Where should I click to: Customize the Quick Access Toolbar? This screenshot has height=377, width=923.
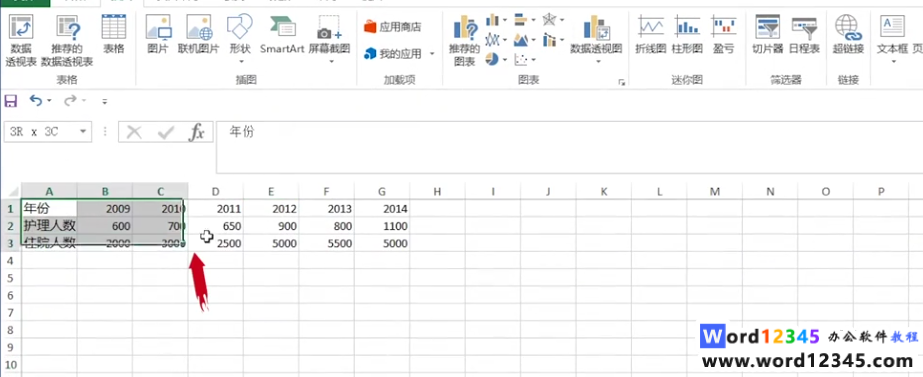(x=105, y=101)
